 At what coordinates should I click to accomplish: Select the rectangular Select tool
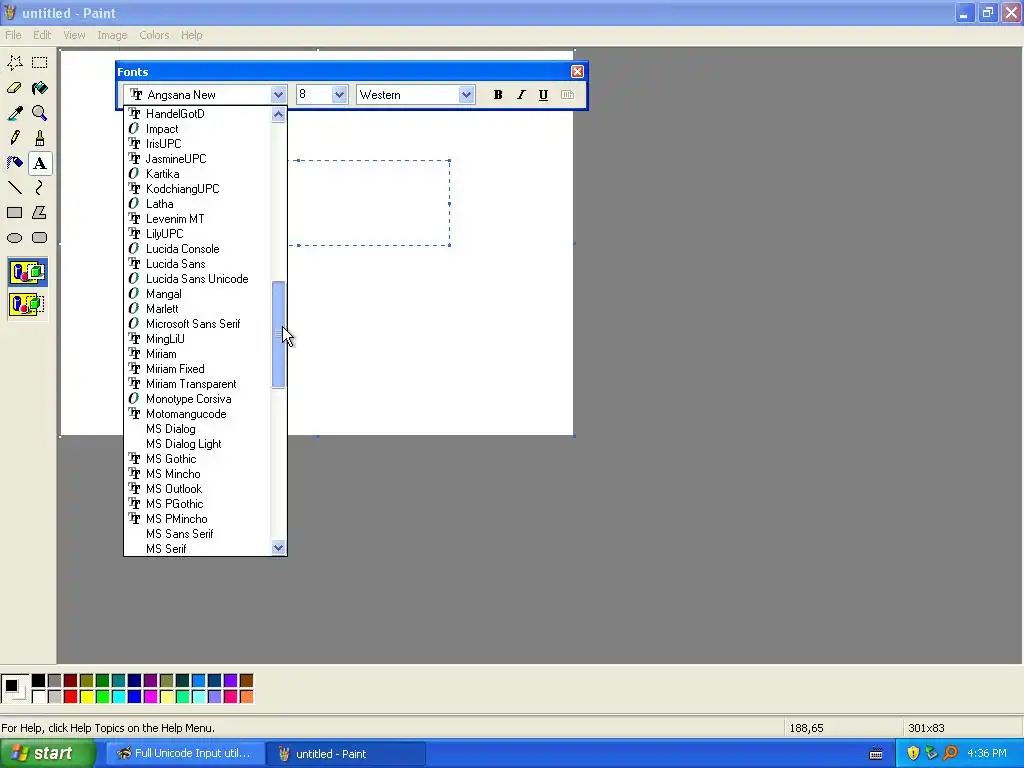pos(40,63)
